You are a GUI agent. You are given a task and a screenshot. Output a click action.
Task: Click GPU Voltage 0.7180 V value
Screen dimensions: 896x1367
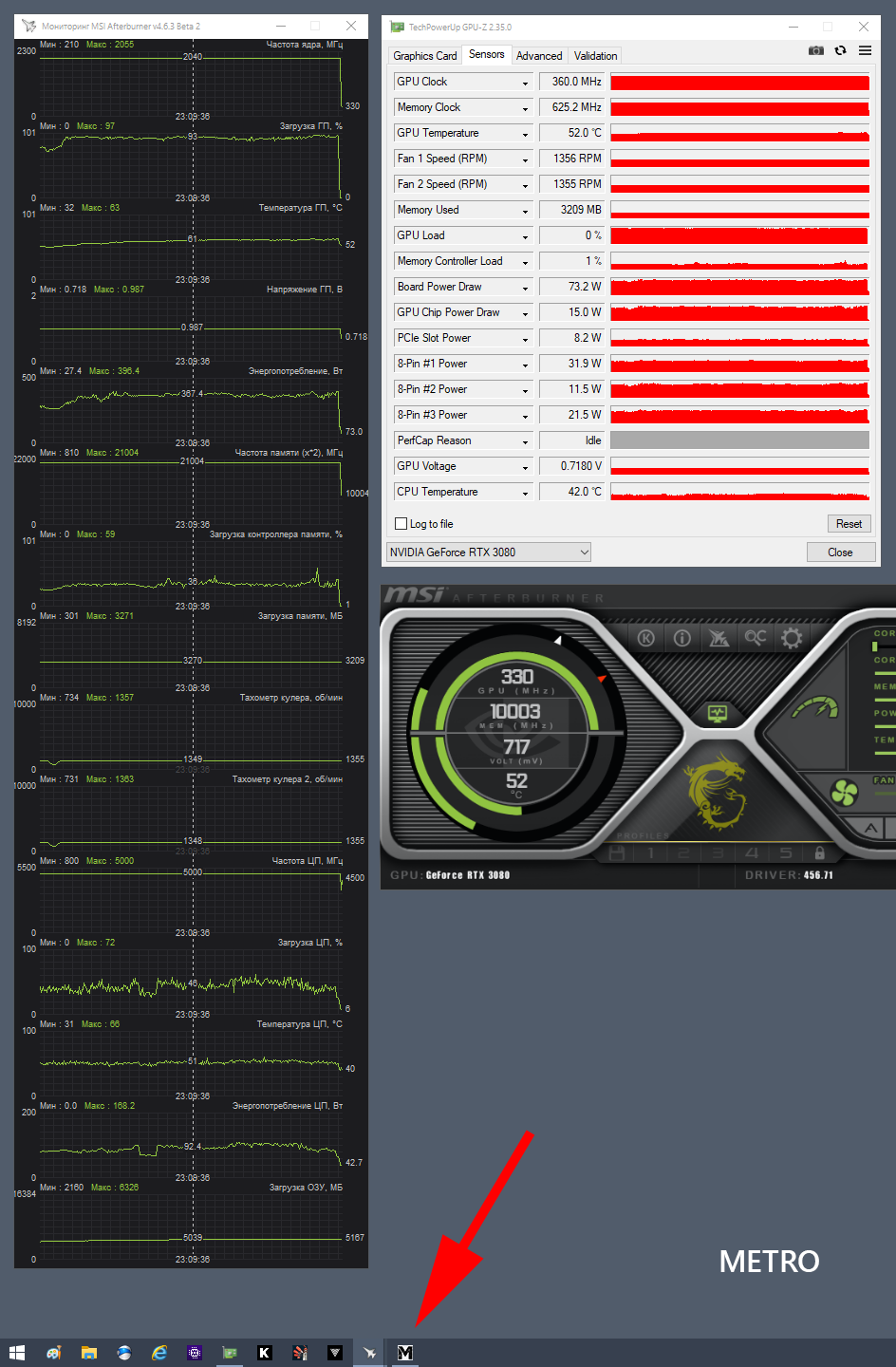pyautogui.click(x=572, y=466)
